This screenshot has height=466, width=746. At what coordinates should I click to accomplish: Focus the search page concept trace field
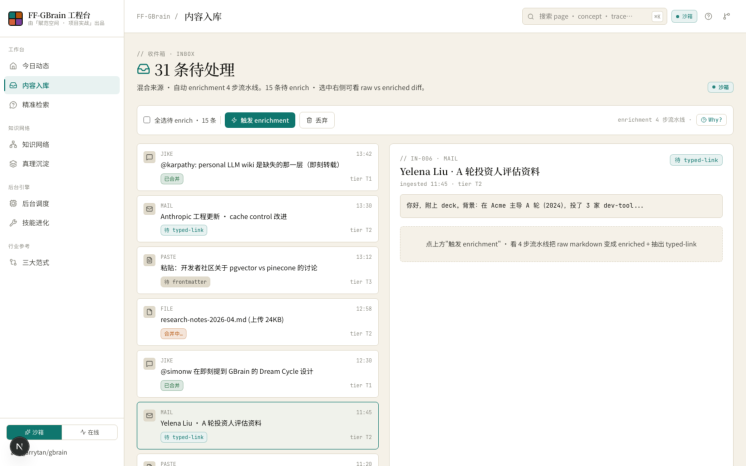594,16
